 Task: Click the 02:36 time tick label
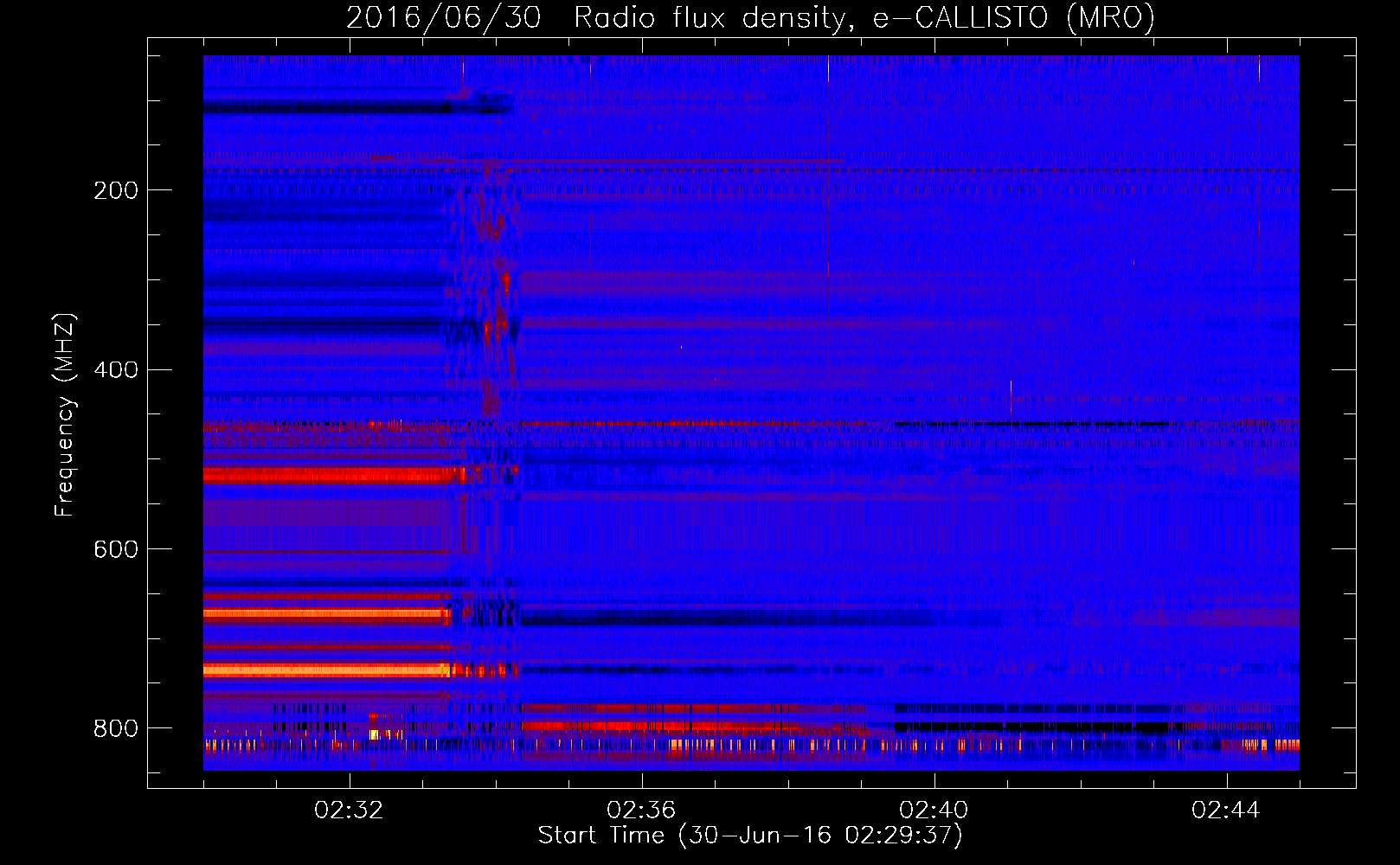(x=641, y=811)
